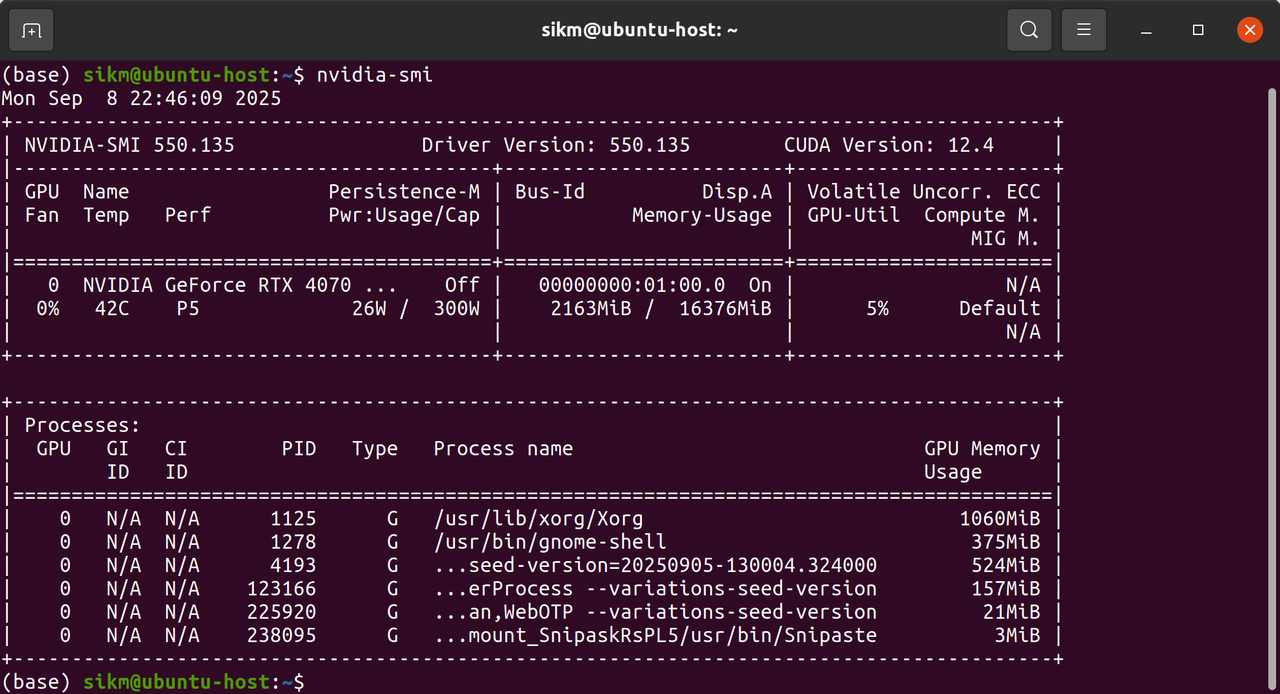Click the ...an,WebOTP --variations-seed-version entry
The image size is (1280, 694).
pyautogui.click(x=655, y=612)
